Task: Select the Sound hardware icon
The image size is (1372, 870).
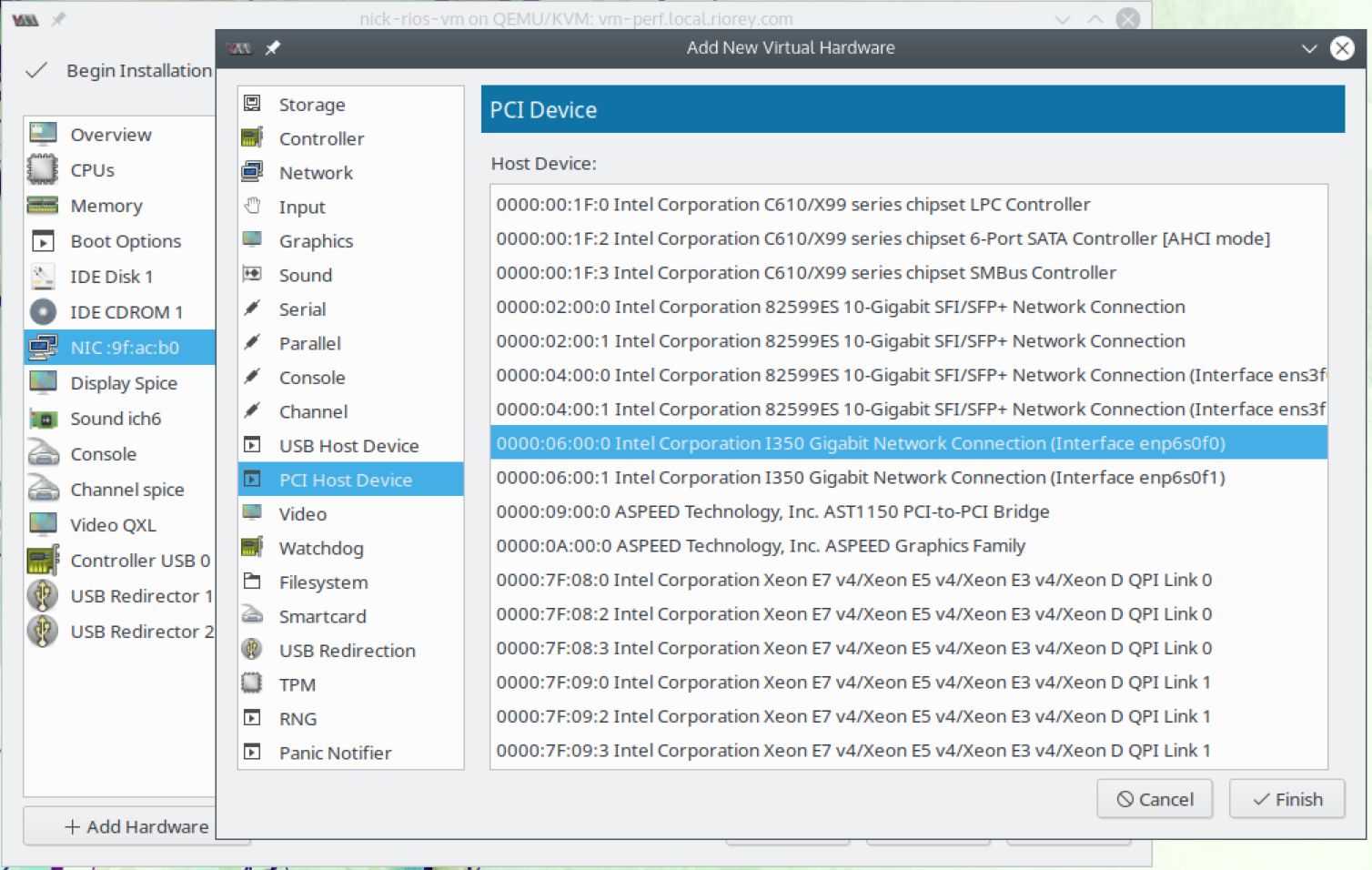Action: (x=252, y=275)
